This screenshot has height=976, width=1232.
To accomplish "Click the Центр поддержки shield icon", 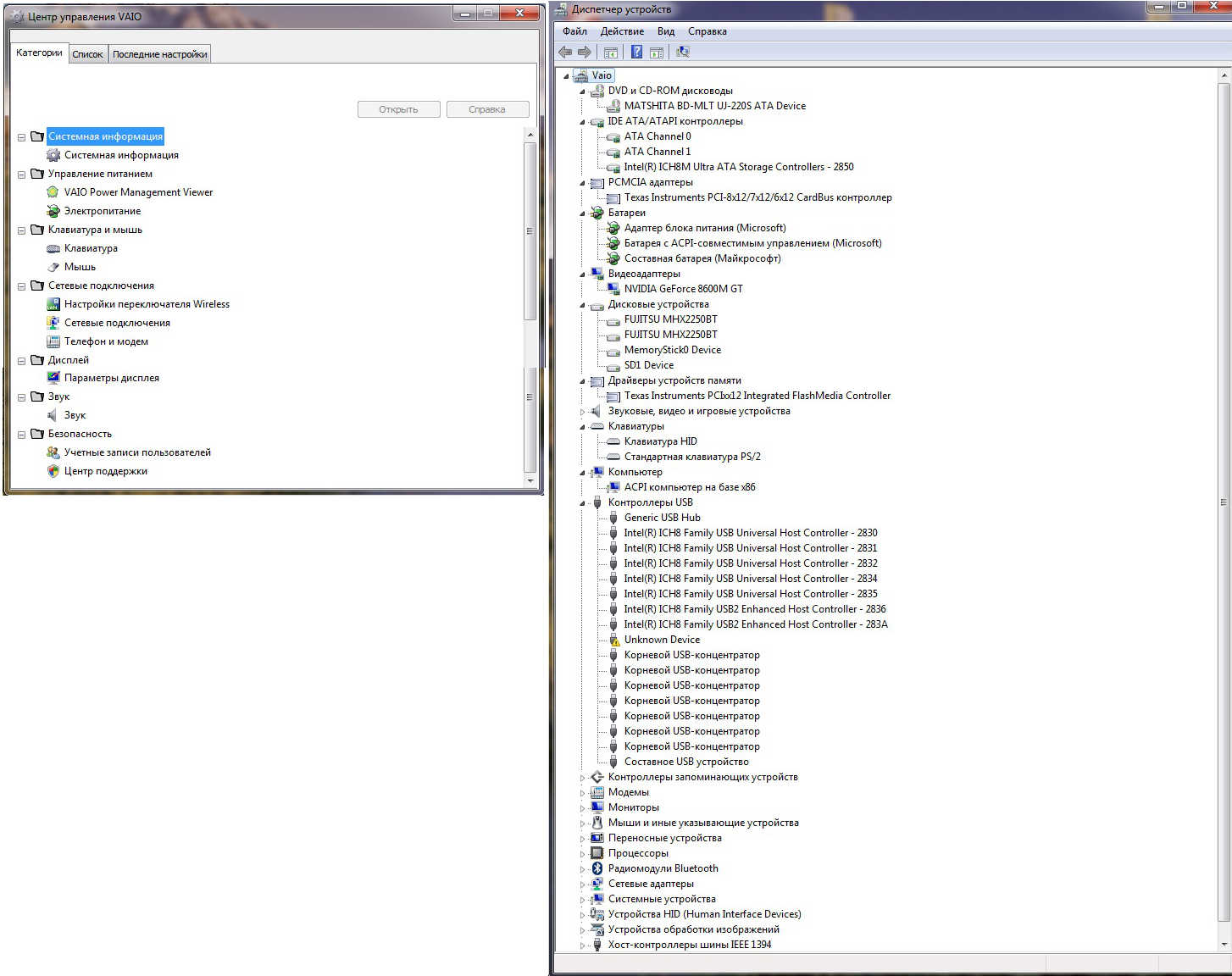I will 53,471.
